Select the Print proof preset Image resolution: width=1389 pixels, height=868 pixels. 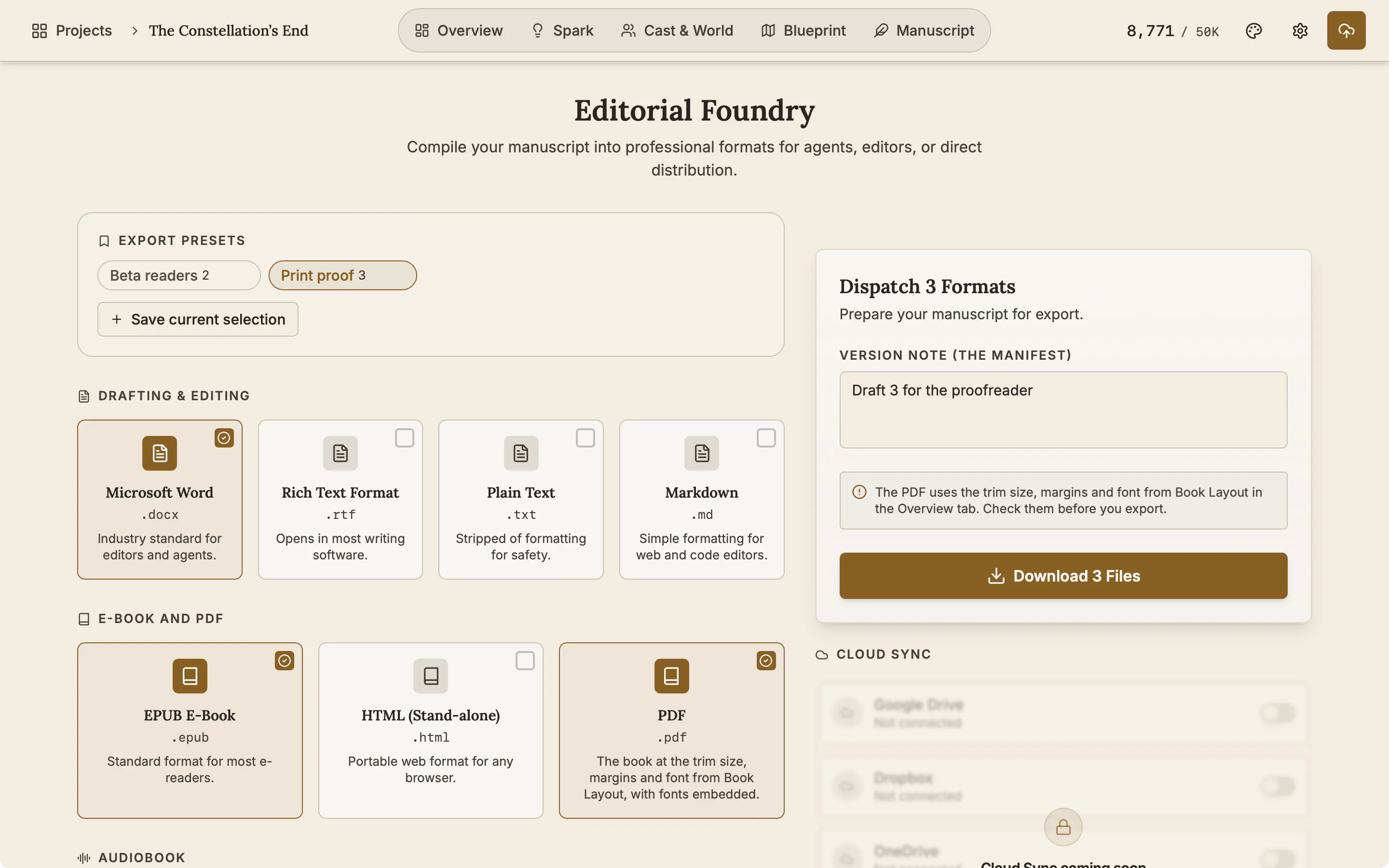click(x=342, y=275)
